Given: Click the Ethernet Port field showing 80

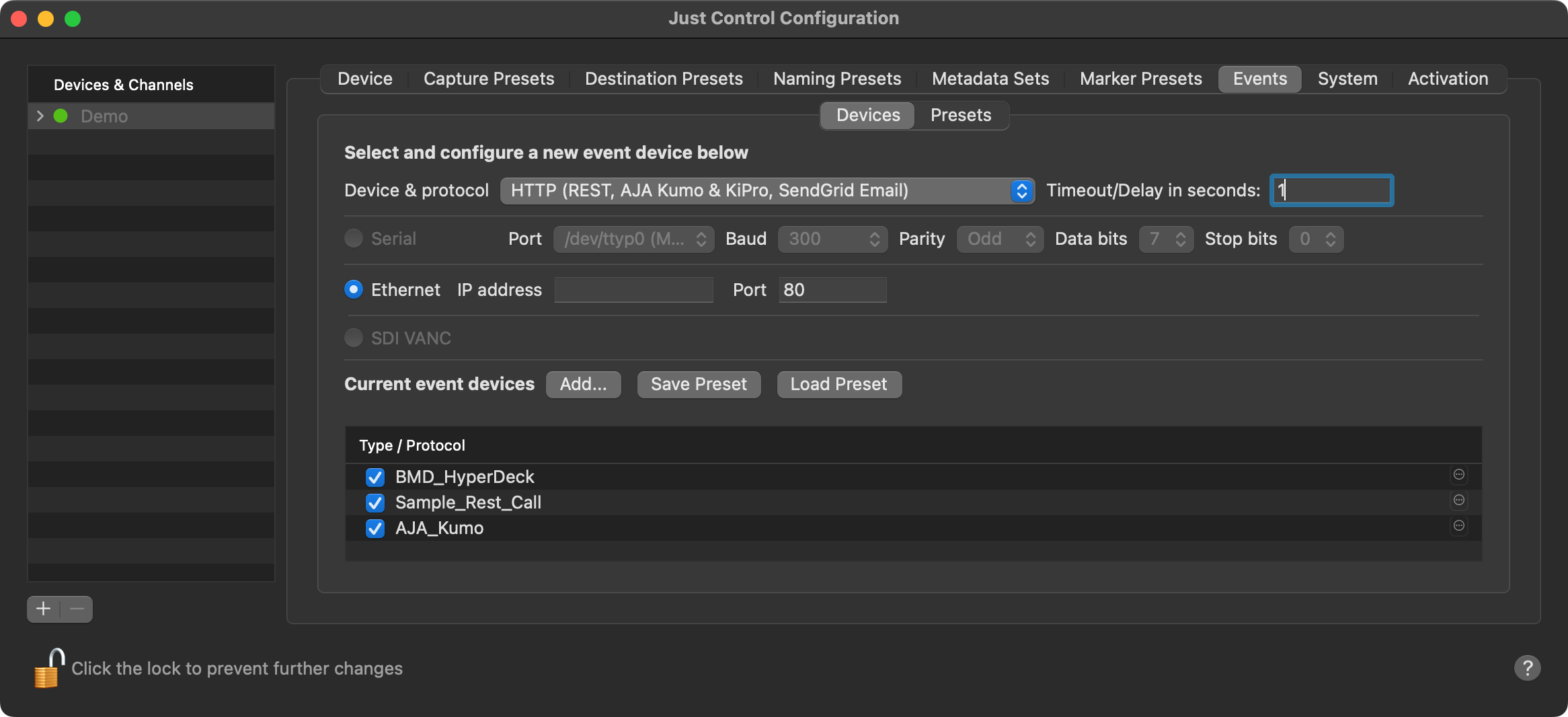Looking at the screenshot, I should pyautogui.click(x=832, y=290).
